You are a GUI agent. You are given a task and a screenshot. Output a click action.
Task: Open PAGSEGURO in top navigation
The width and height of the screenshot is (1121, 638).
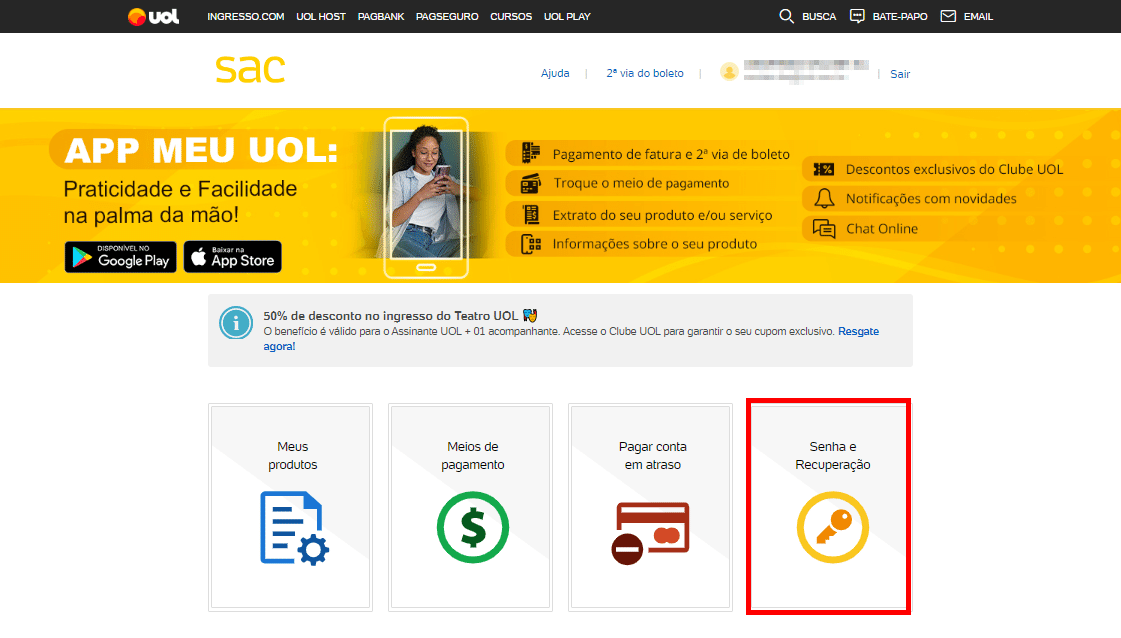[x=447, y=16]
